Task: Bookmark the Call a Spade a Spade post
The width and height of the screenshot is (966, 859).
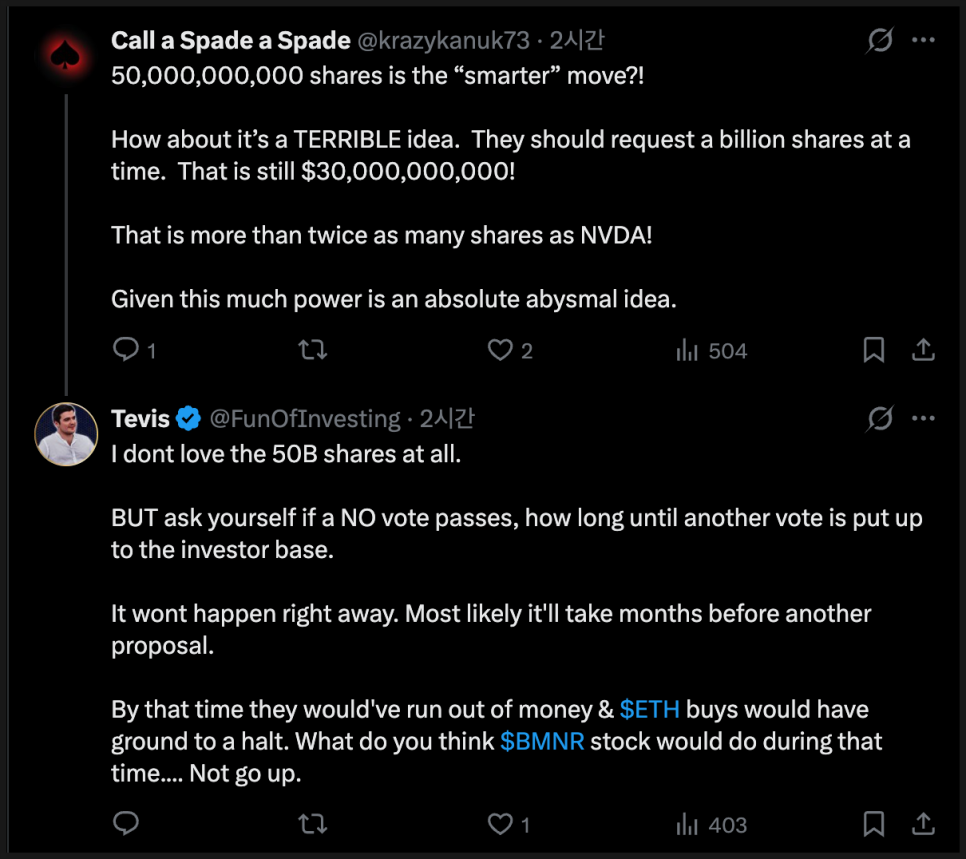Action: pyautogui.click(x=873, y=350)
